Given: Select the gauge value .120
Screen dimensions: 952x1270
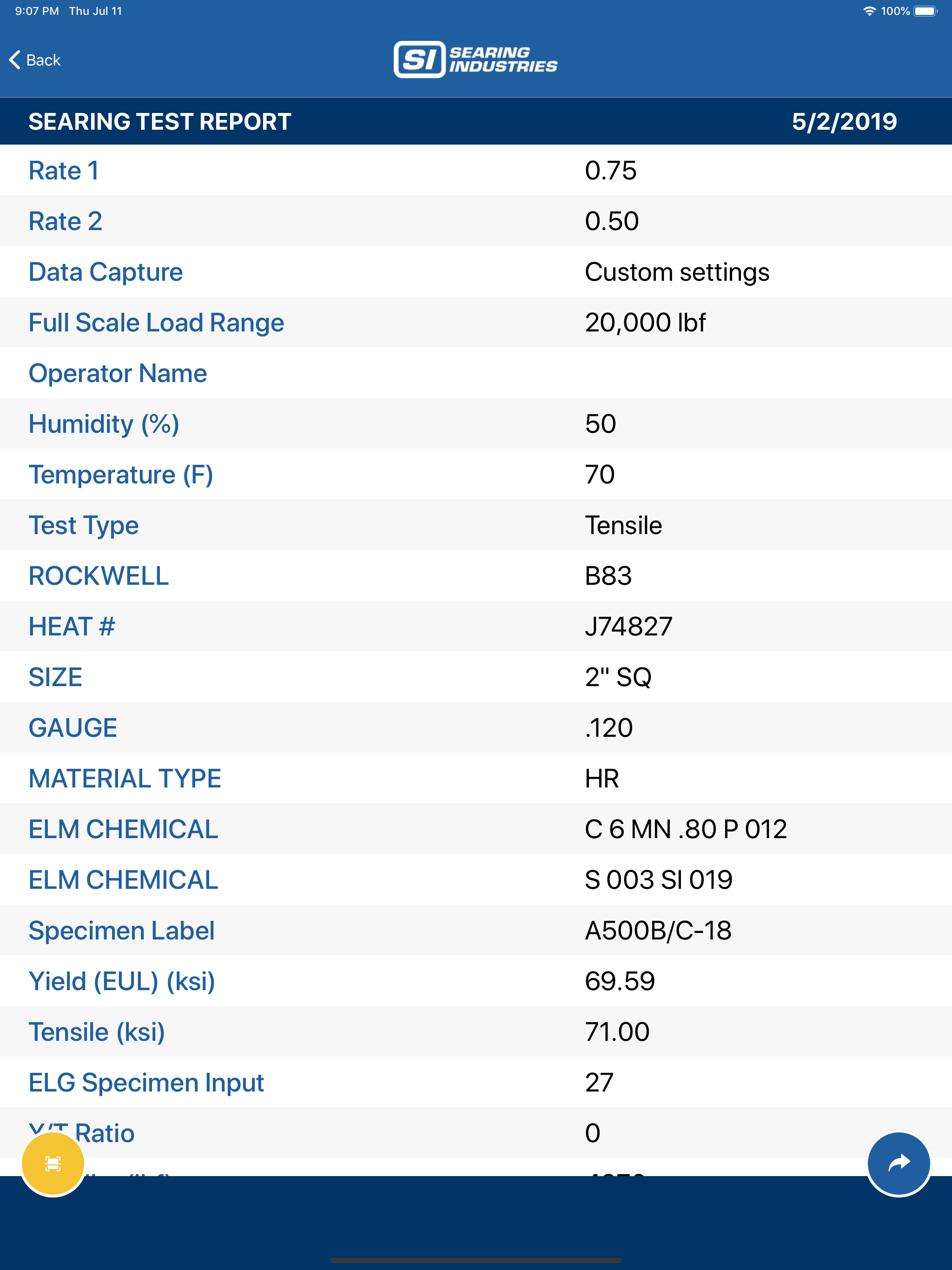Looking at the screenshot, I should tap(608, 728).
